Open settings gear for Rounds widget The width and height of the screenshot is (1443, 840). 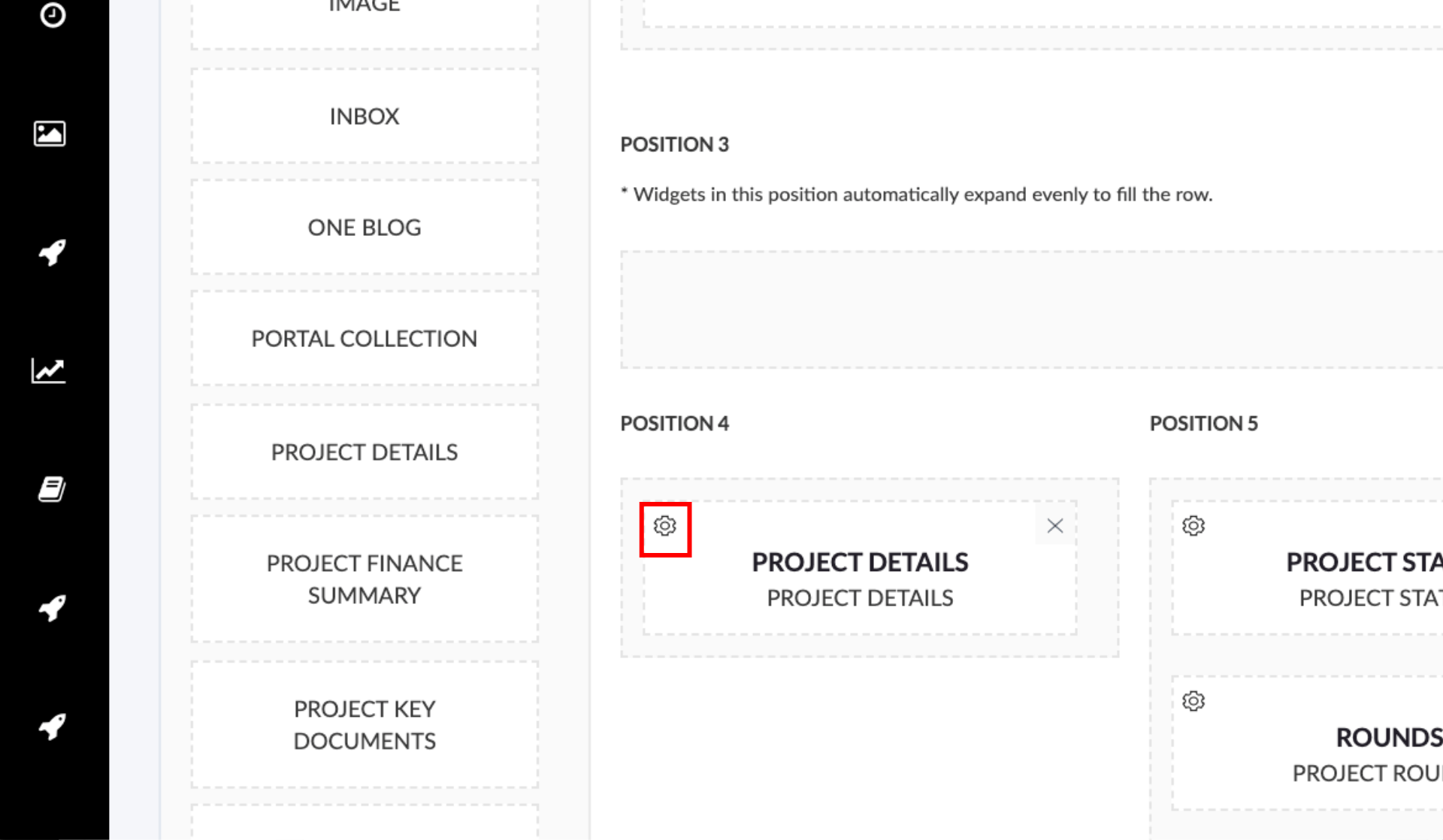1193,701
